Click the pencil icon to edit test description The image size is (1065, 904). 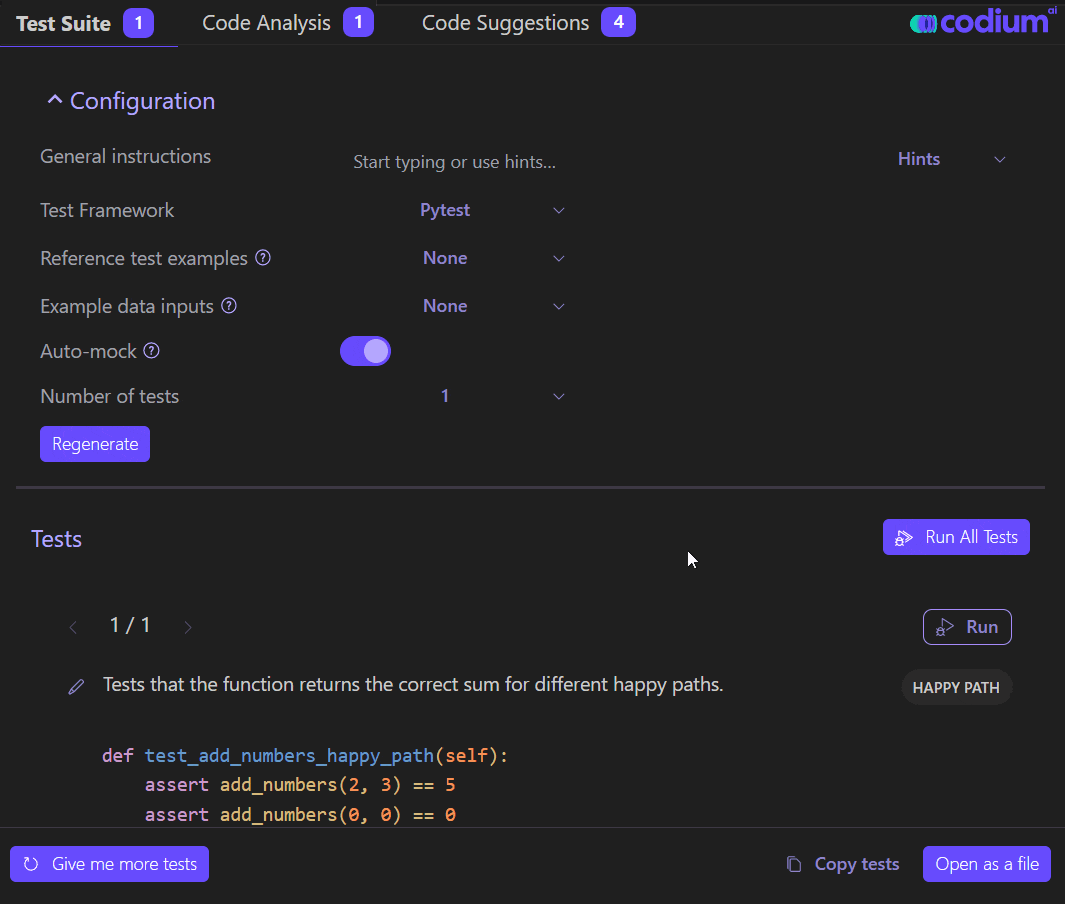click(x=77, y=686)
